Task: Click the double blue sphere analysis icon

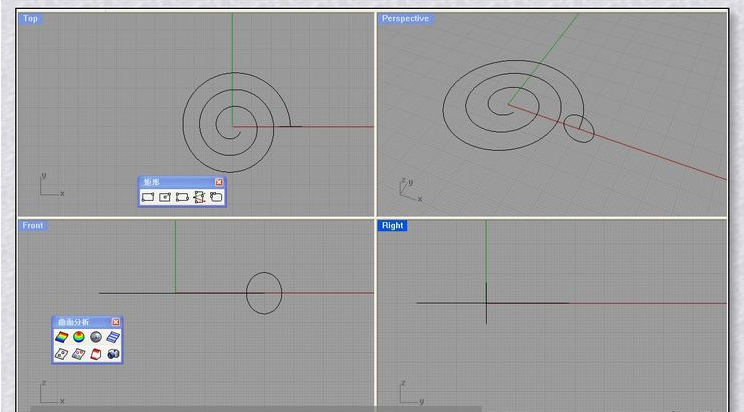Action: tap(113, 354)
